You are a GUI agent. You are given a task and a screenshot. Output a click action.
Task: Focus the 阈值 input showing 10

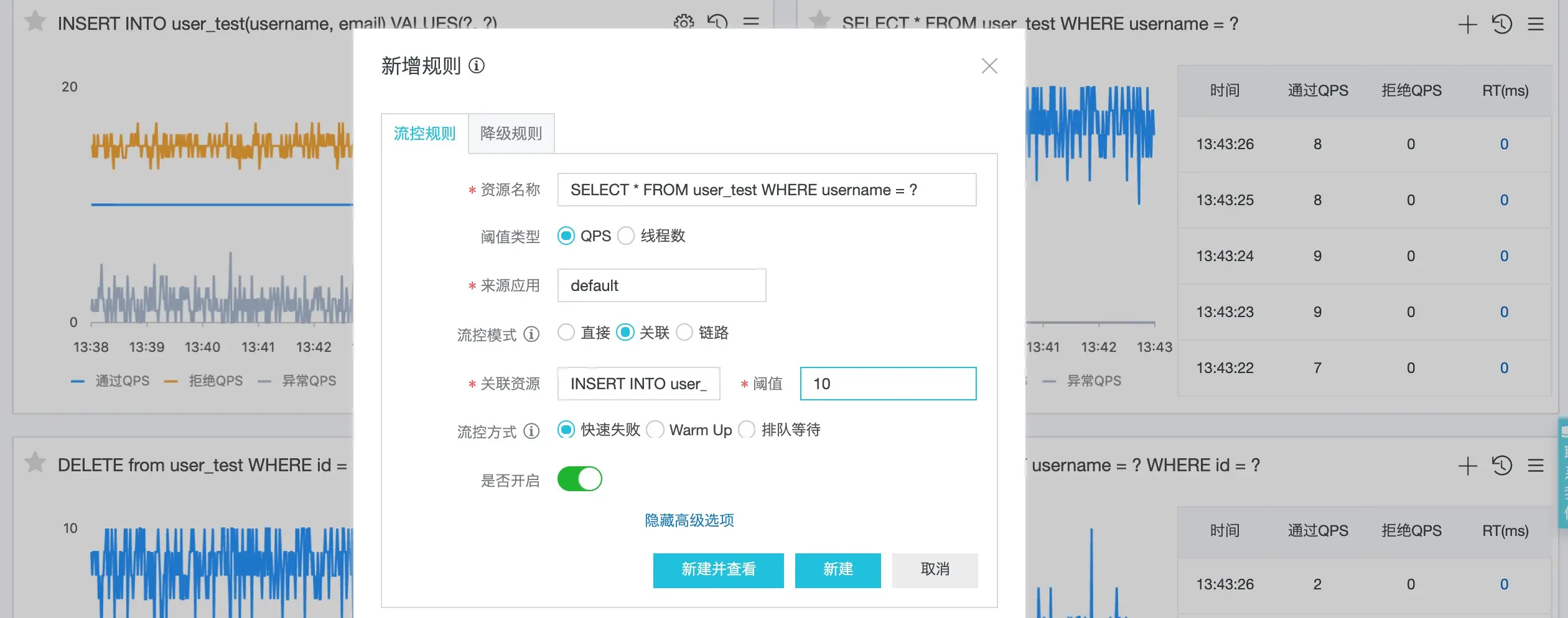[889, 384]
